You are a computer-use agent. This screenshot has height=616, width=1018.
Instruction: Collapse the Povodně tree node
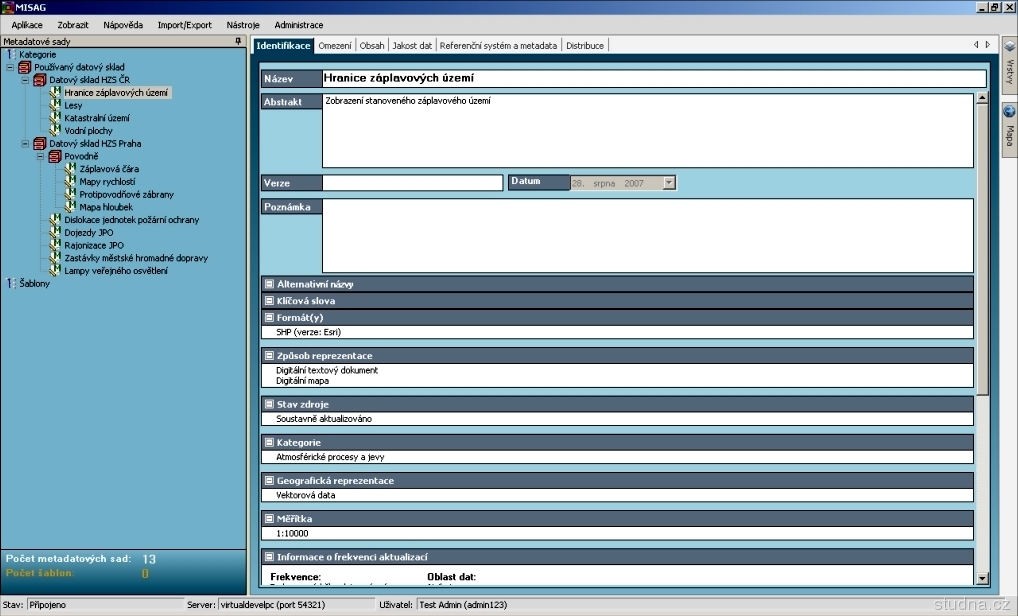pyautogui.click(x=40, y=156)
